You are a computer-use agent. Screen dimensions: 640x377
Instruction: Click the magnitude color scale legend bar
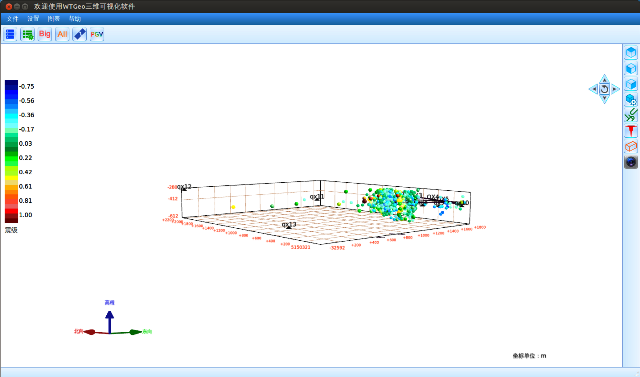pos(11,151)
